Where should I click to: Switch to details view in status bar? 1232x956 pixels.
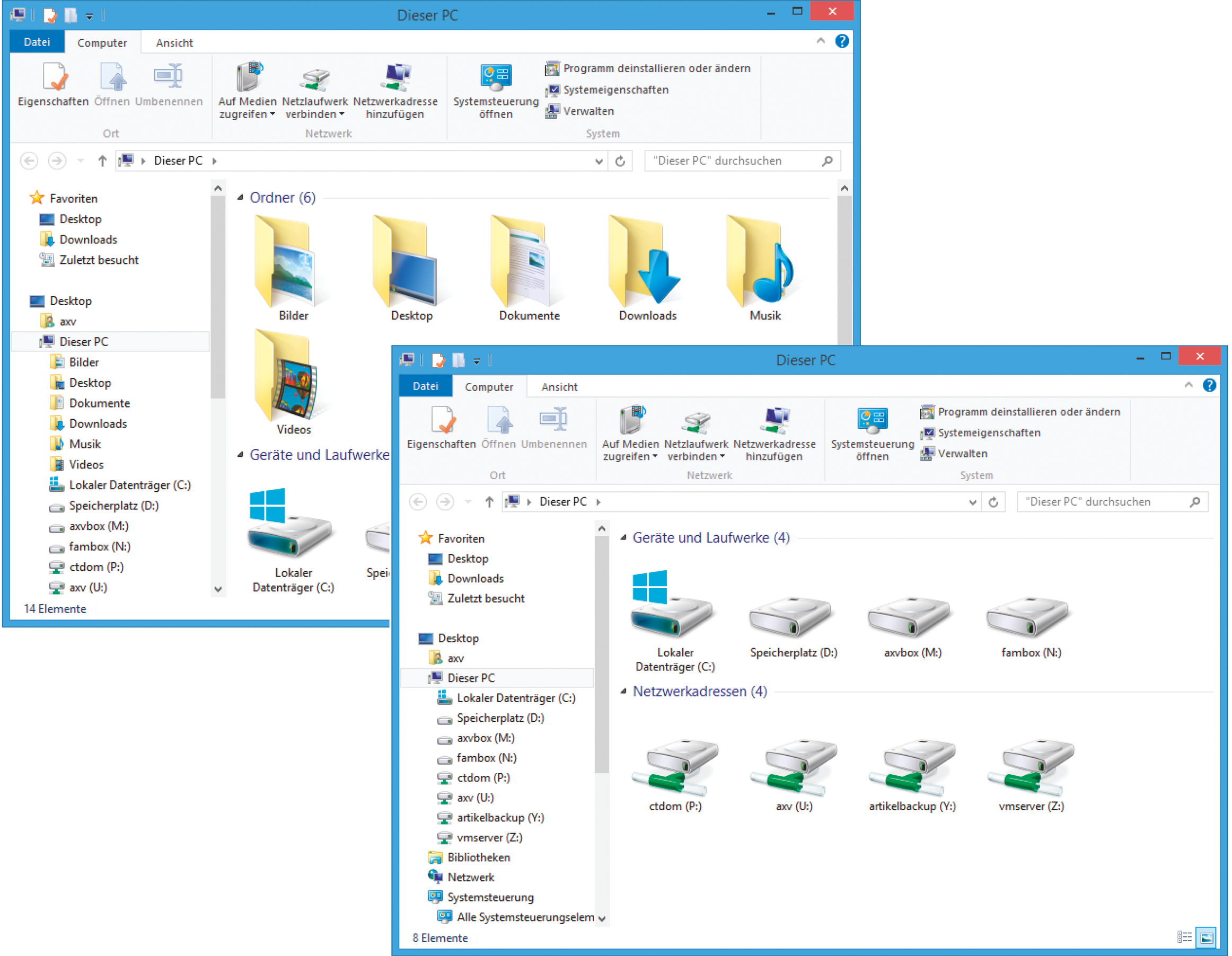(1185, 937)
